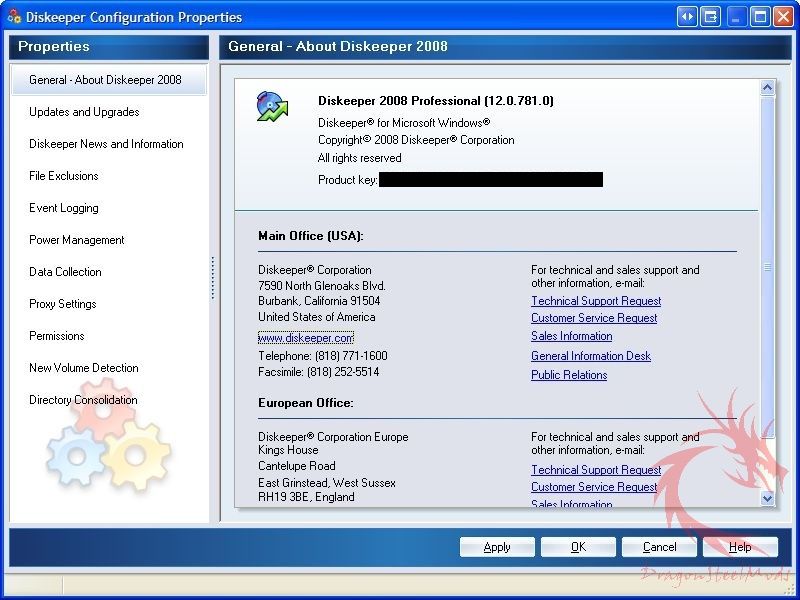Follow the Public Relations email link

(x=569, y=375)
